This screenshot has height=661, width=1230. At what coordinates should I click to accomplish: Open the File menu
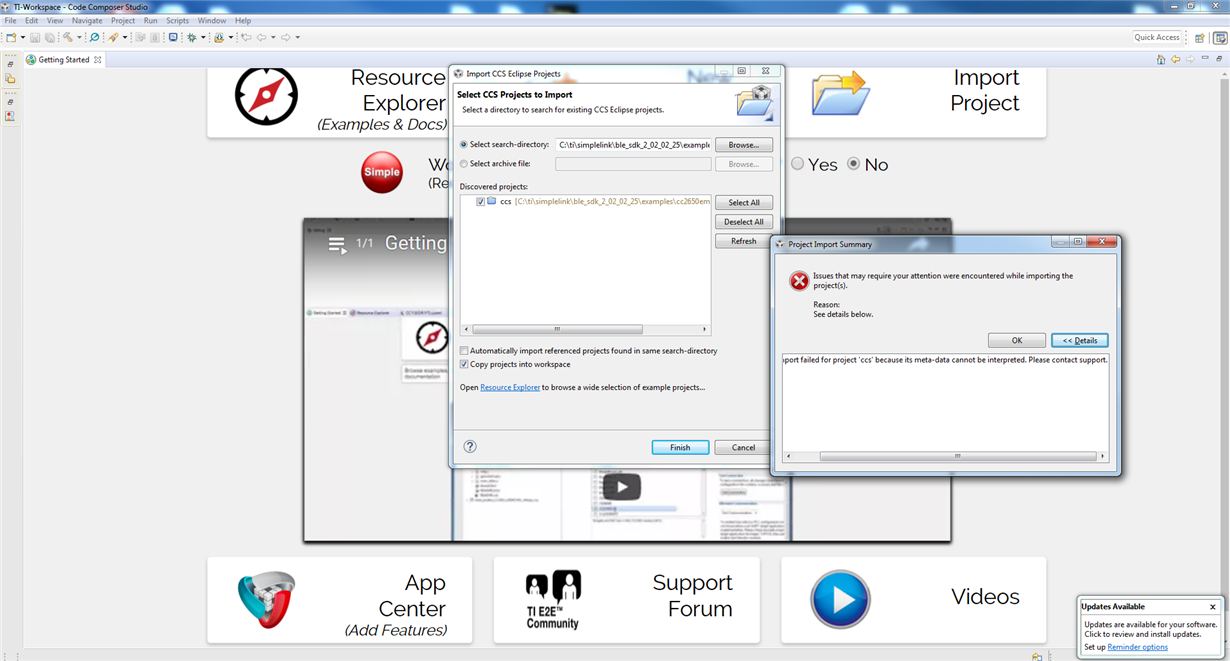tap(11, 20)
